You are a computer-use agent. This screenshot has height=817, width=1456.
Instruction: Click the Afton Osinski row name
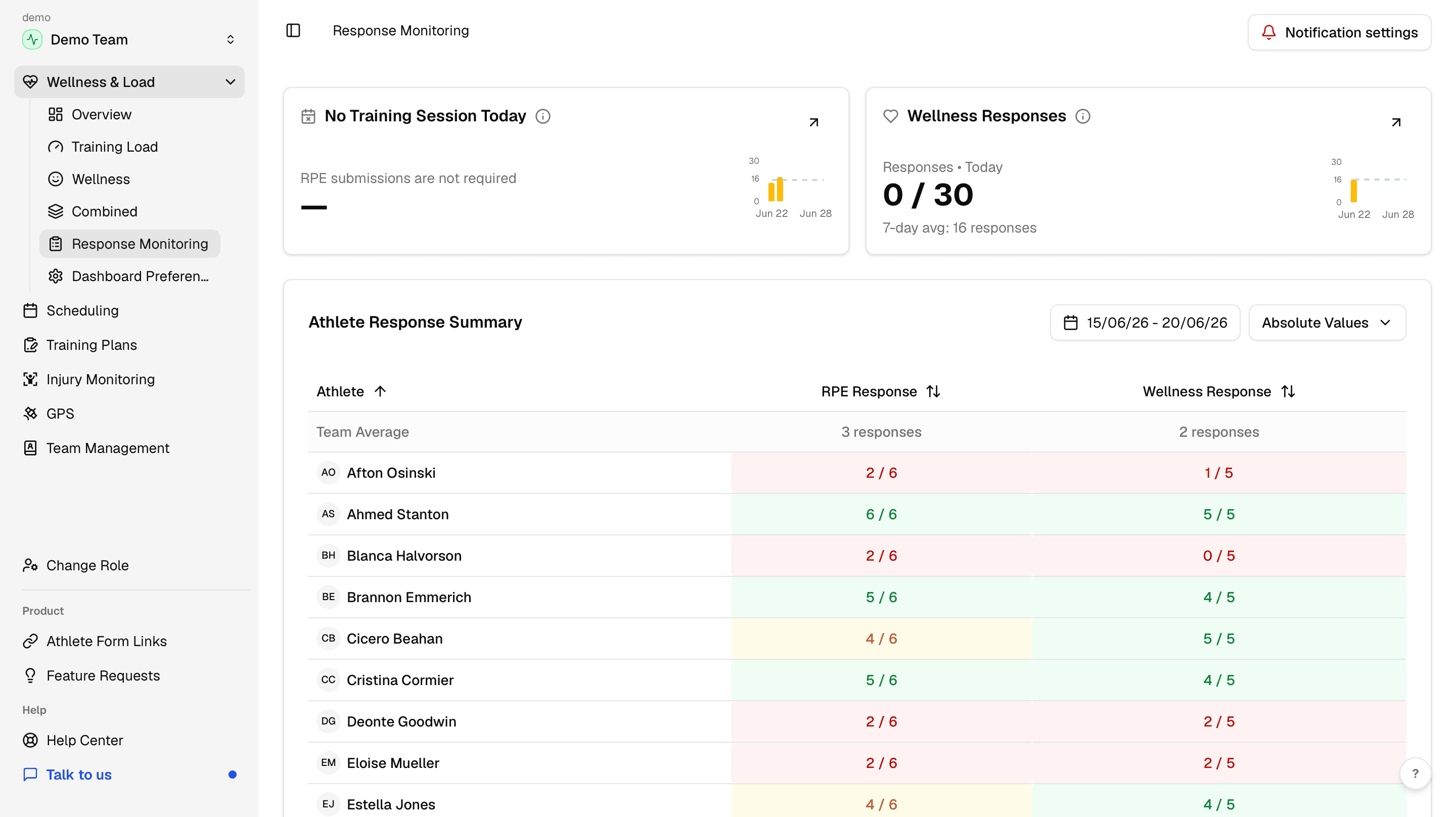[391, 473]
